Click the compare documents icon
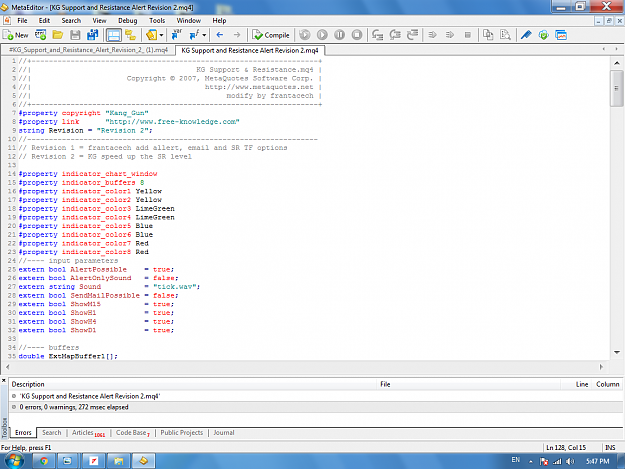Screen dimensions: 625x469 pyautogui.click(x=488, y=35)
